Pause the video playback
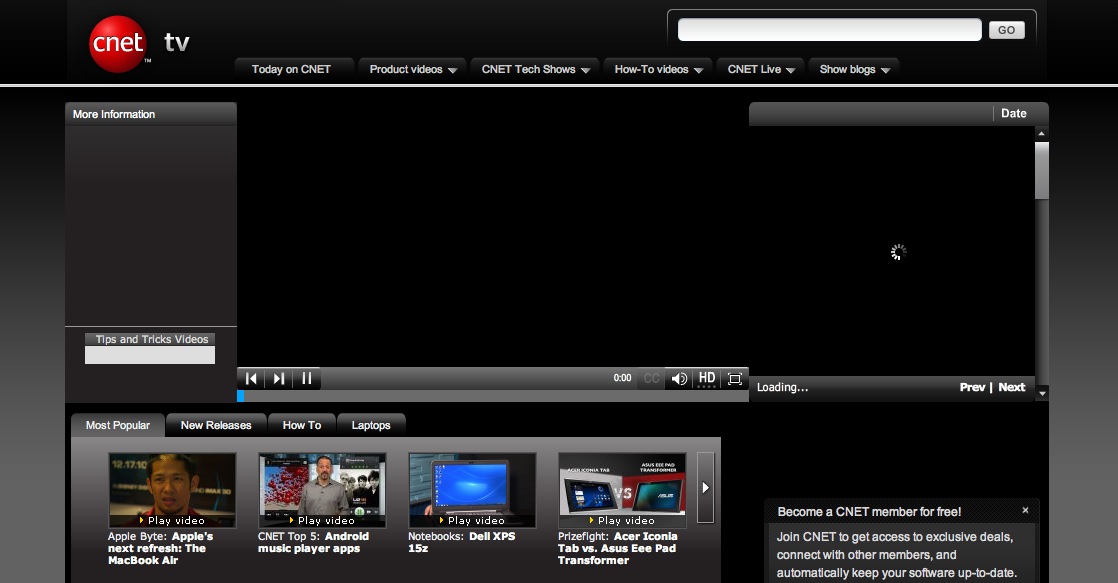 click(x=307, y=378)
